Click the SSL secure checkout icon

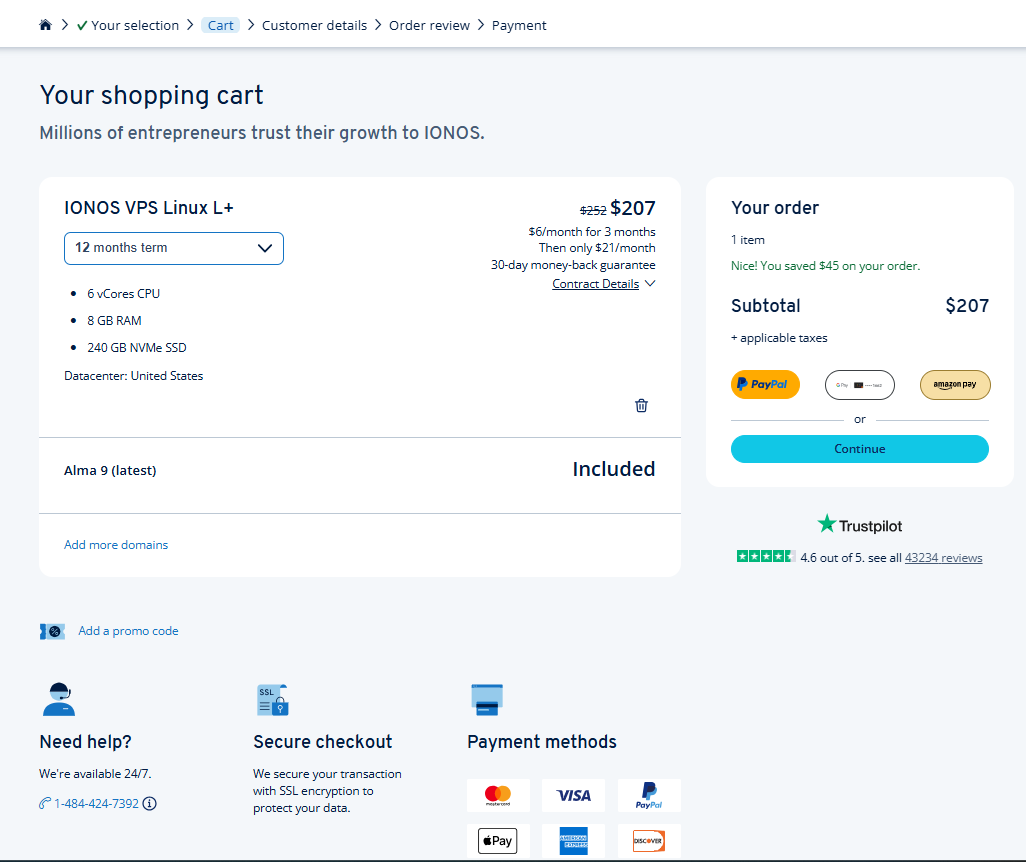coord(272,700)
